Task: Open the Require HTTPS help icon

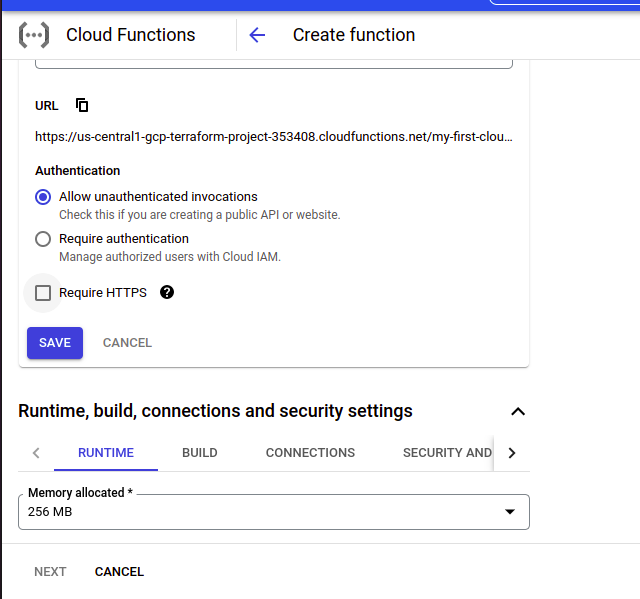Action: click(167, 292)
